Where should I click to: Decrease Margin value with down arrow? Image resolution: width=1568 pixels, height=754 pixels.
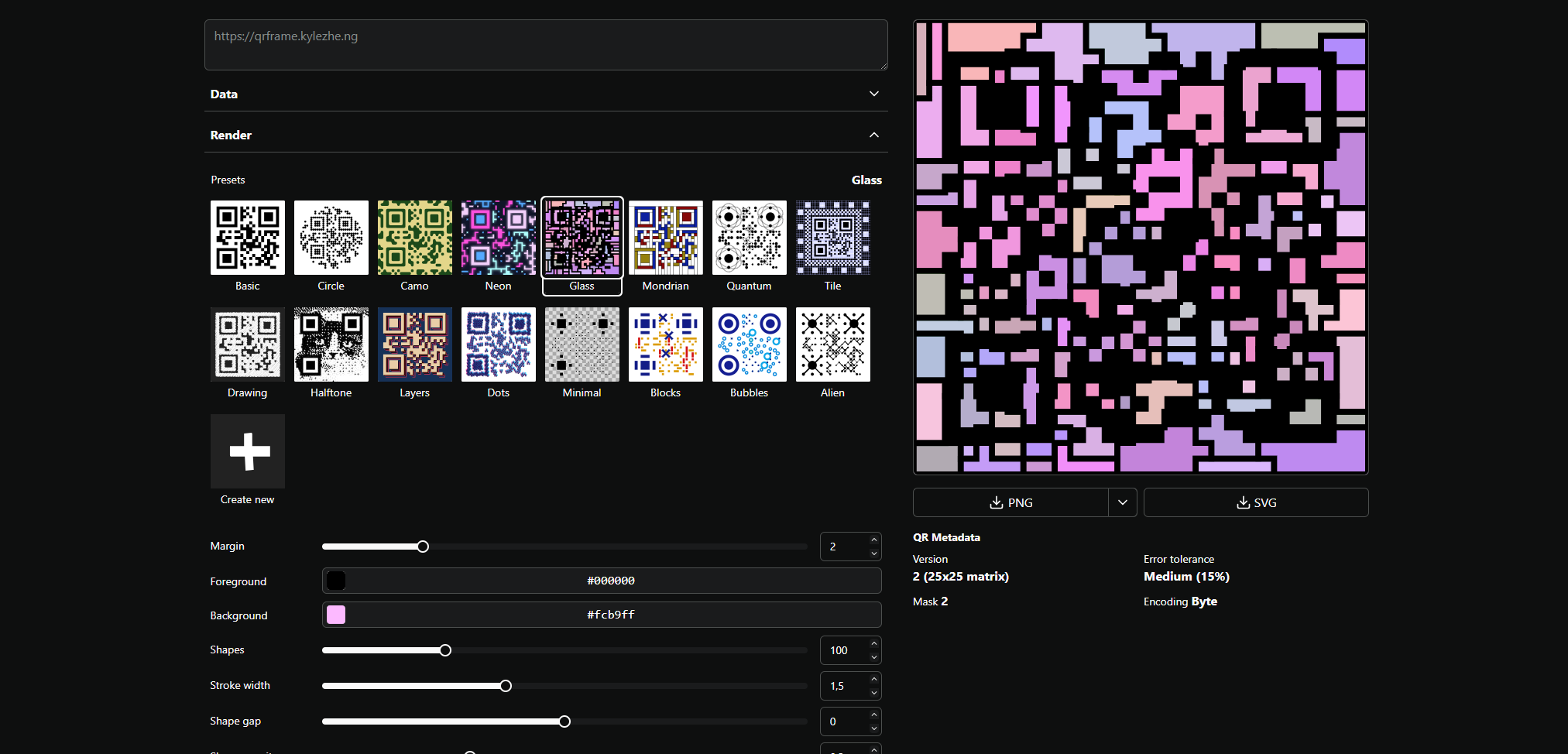pos(874,554)
